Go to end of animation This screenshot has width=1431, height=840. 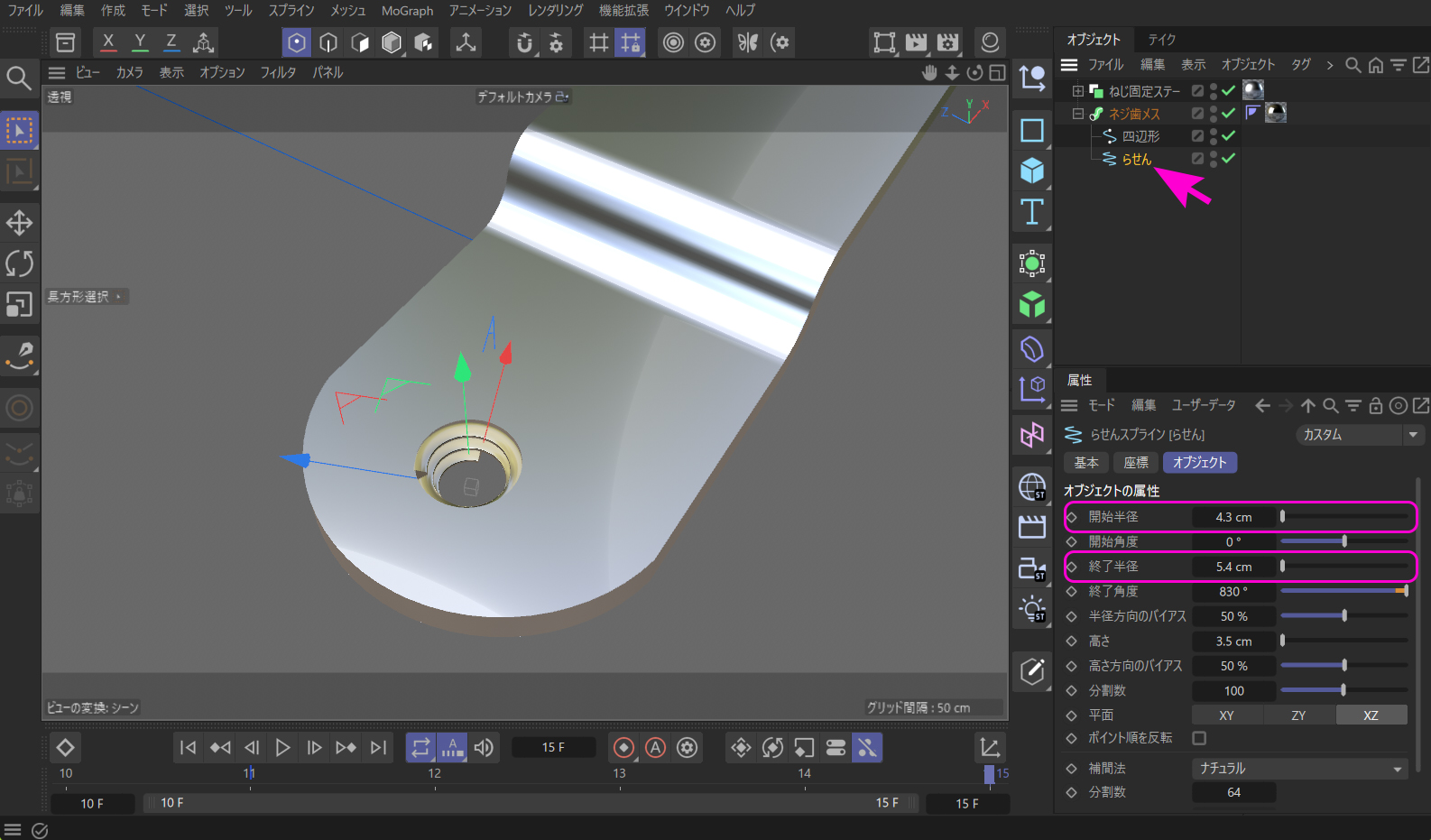point(379,747)
